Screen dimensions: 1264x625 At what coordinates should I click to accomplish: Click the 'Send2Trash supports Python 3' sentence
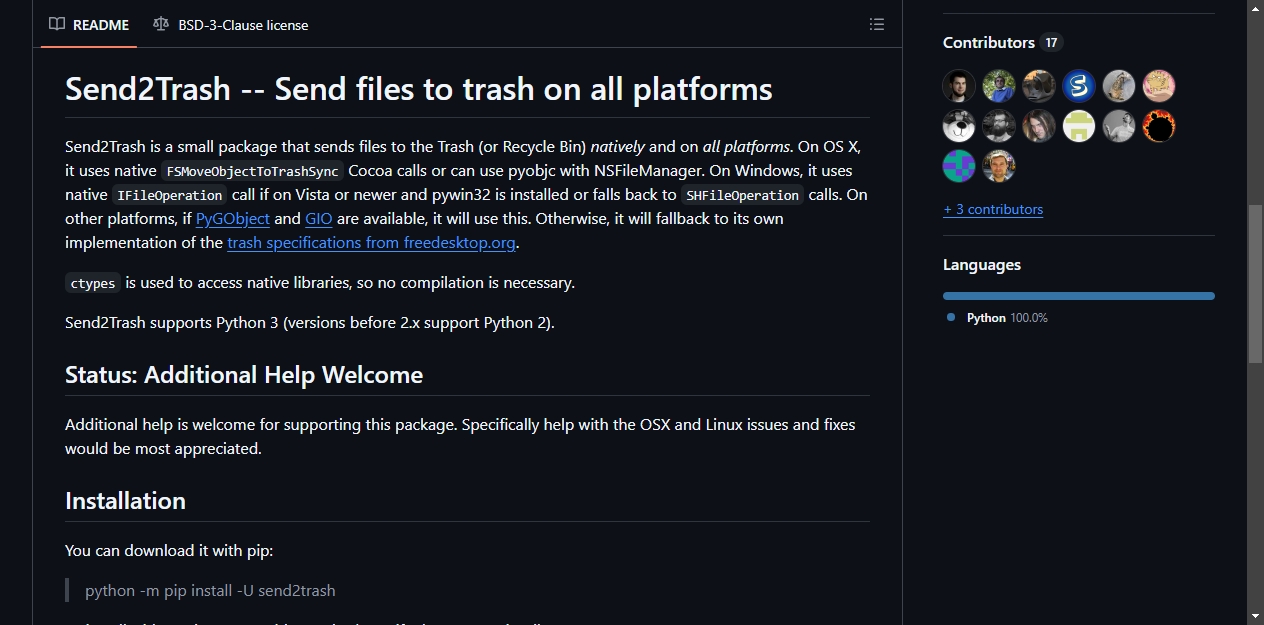point(310,322)
